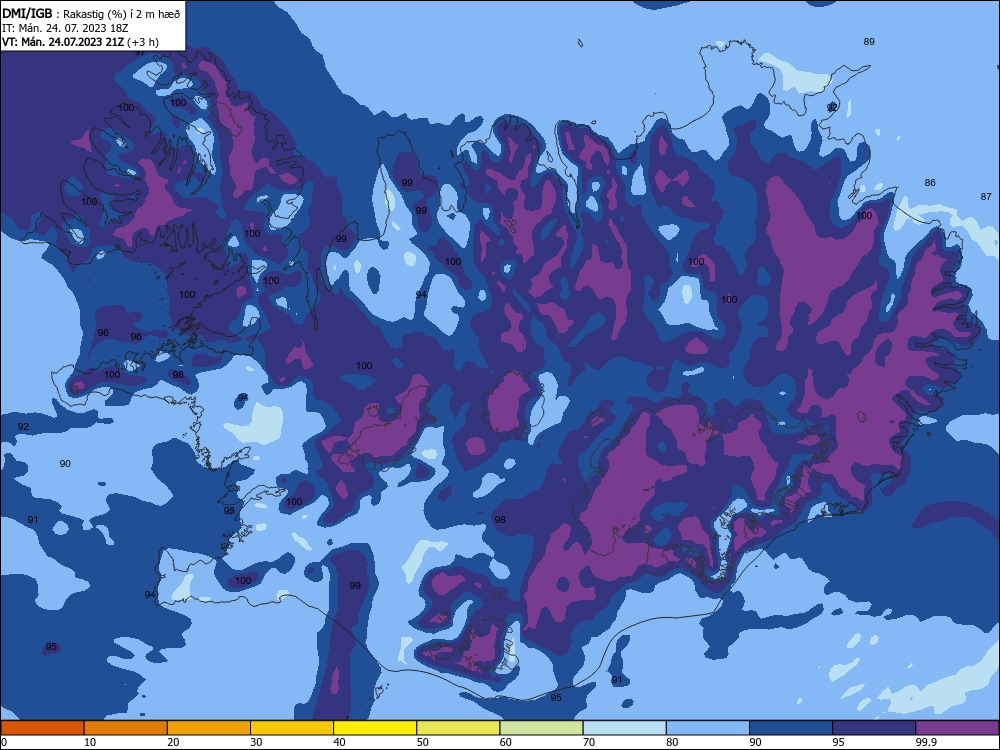Select the dark orange 0–10 legend swatch

42,728
